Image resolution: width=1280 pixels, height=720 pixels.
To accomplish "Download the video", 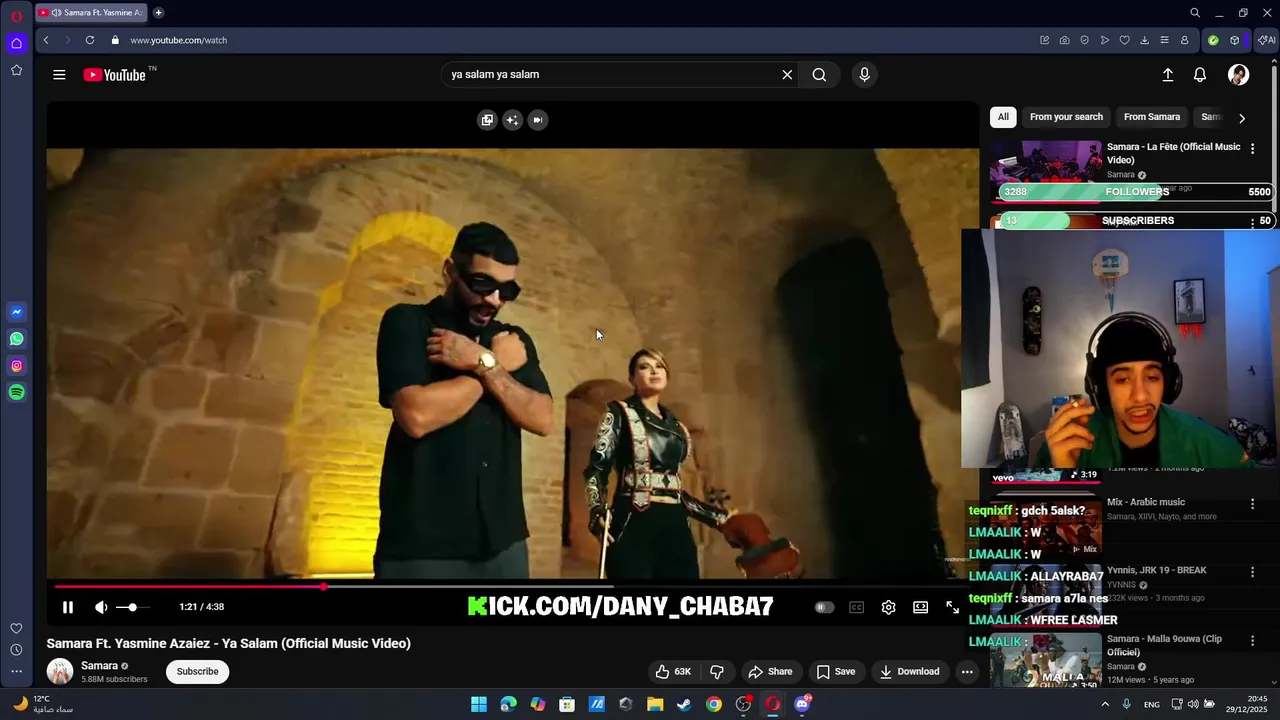I will 909,671.
